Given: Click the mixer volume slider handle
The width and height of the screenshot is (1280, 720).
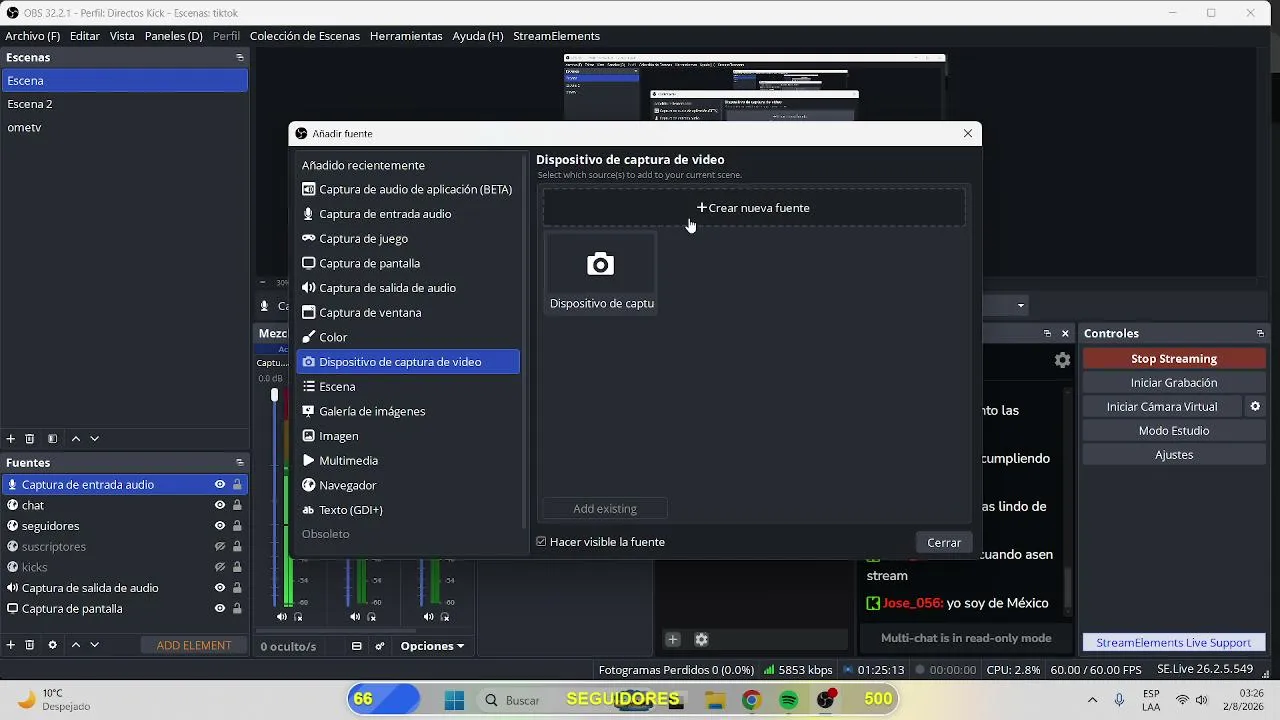Looking at the screenshot, I should (274, 395).
